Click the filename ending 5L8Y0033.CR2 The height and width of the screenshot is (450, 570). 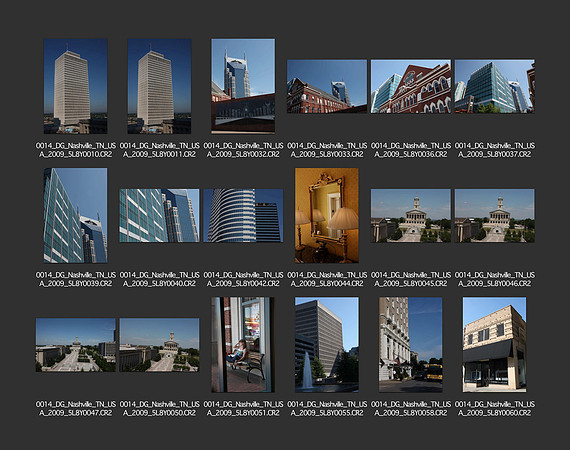(x=327, y=150)
